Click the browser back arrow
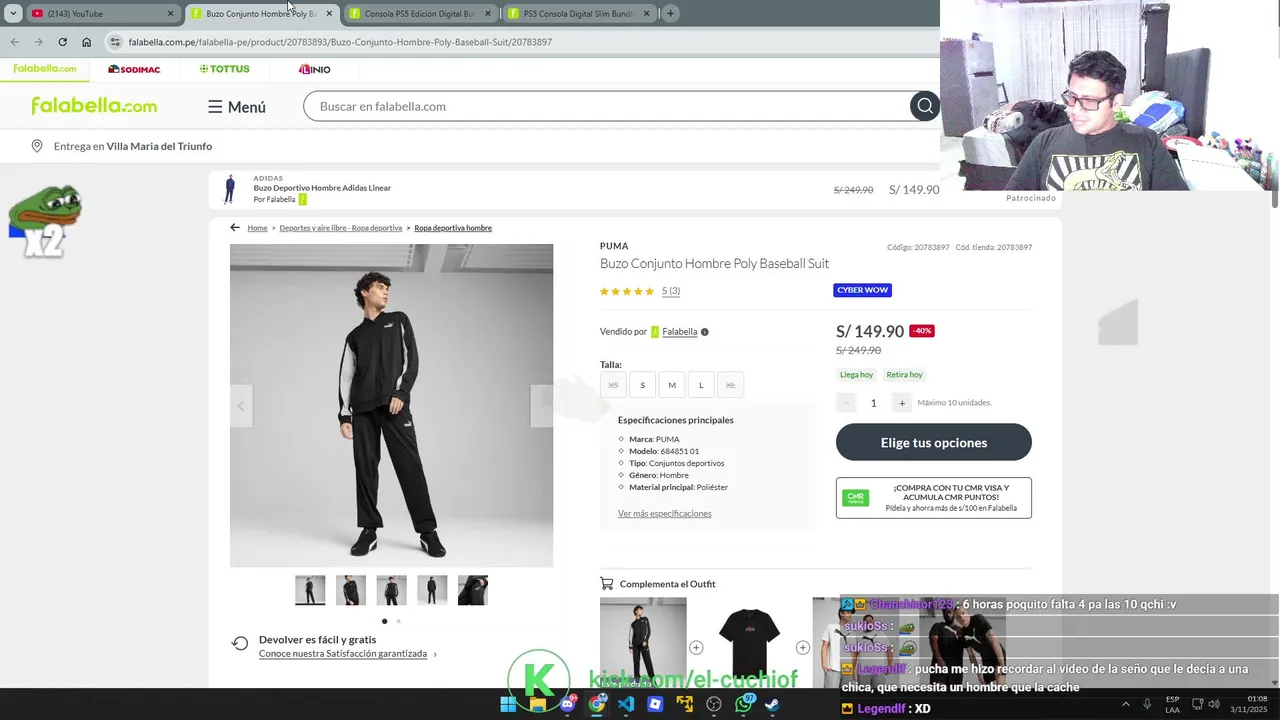 (14, 42)
